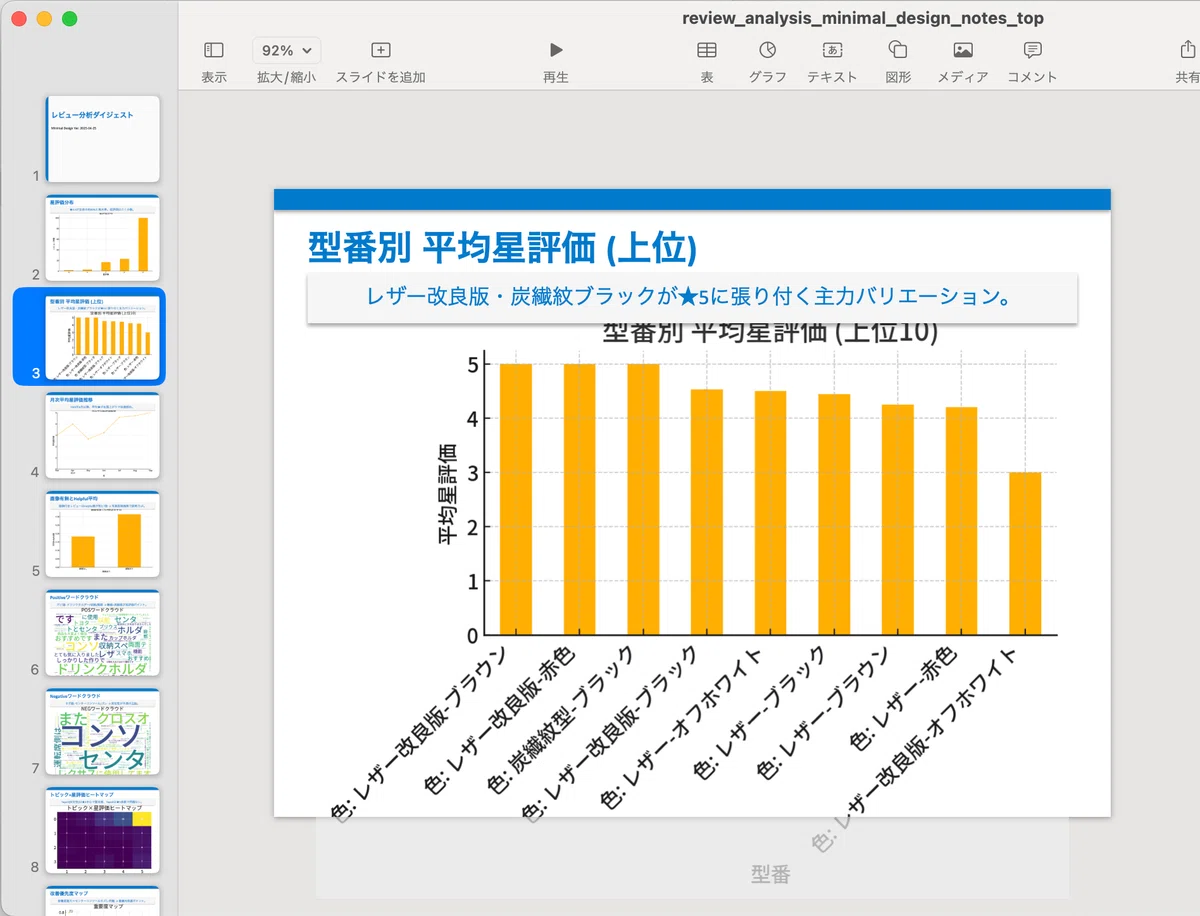
Task: Select slide 8 heatmap thumbnail
Action: 103,830
